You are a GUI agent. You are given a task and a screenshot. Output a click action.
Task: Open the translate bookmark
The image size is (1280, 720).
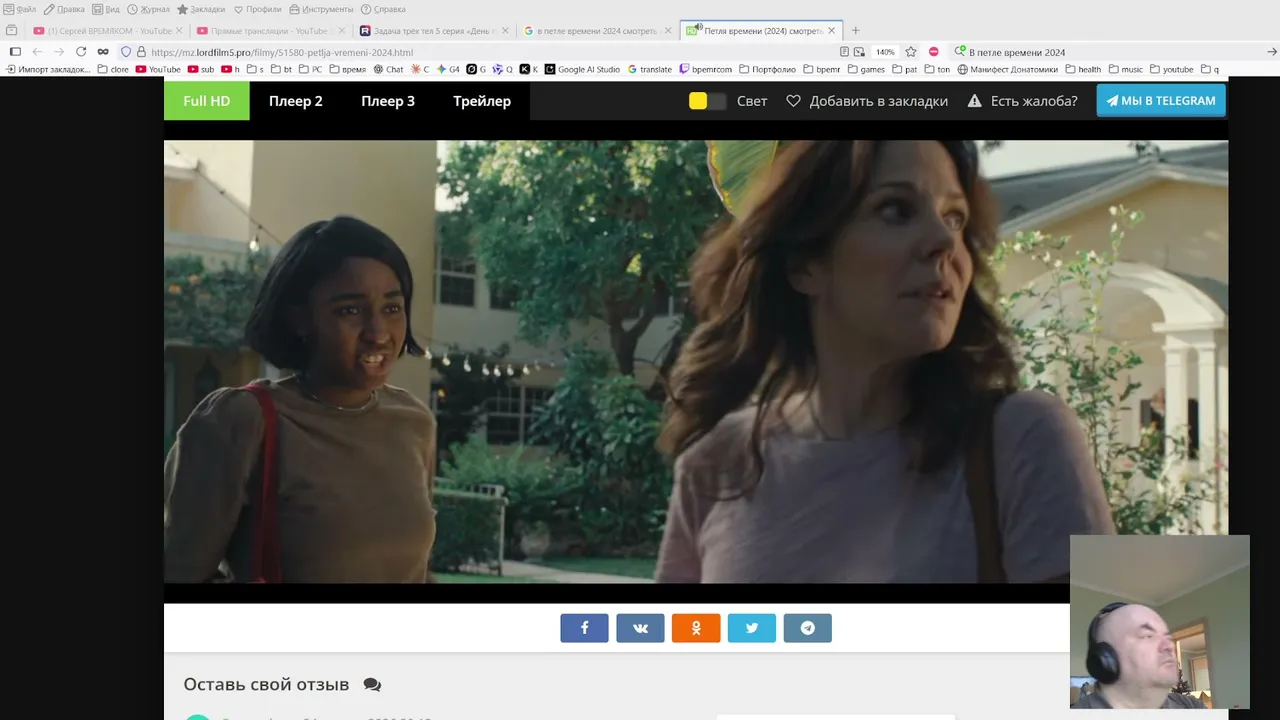click(x=650, y=69)
